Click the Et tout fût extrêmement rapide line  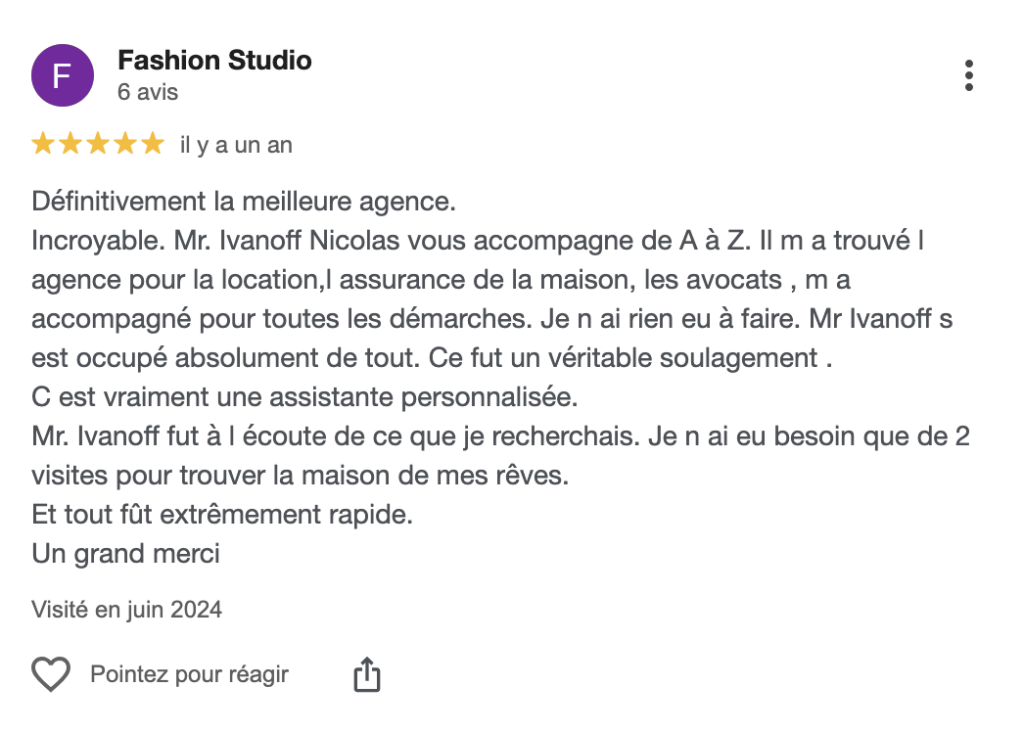(x=222, y=515)
